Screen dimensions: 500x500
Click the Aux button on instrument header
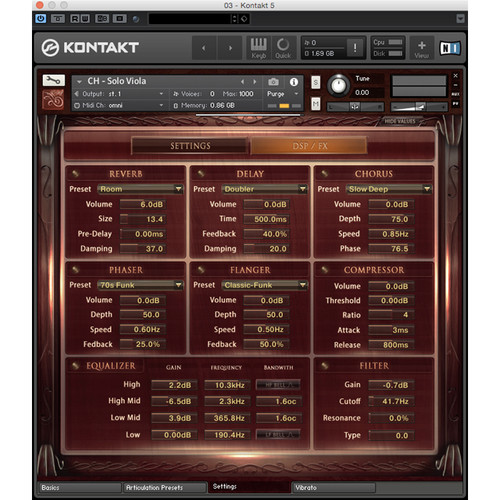(455, 94)
